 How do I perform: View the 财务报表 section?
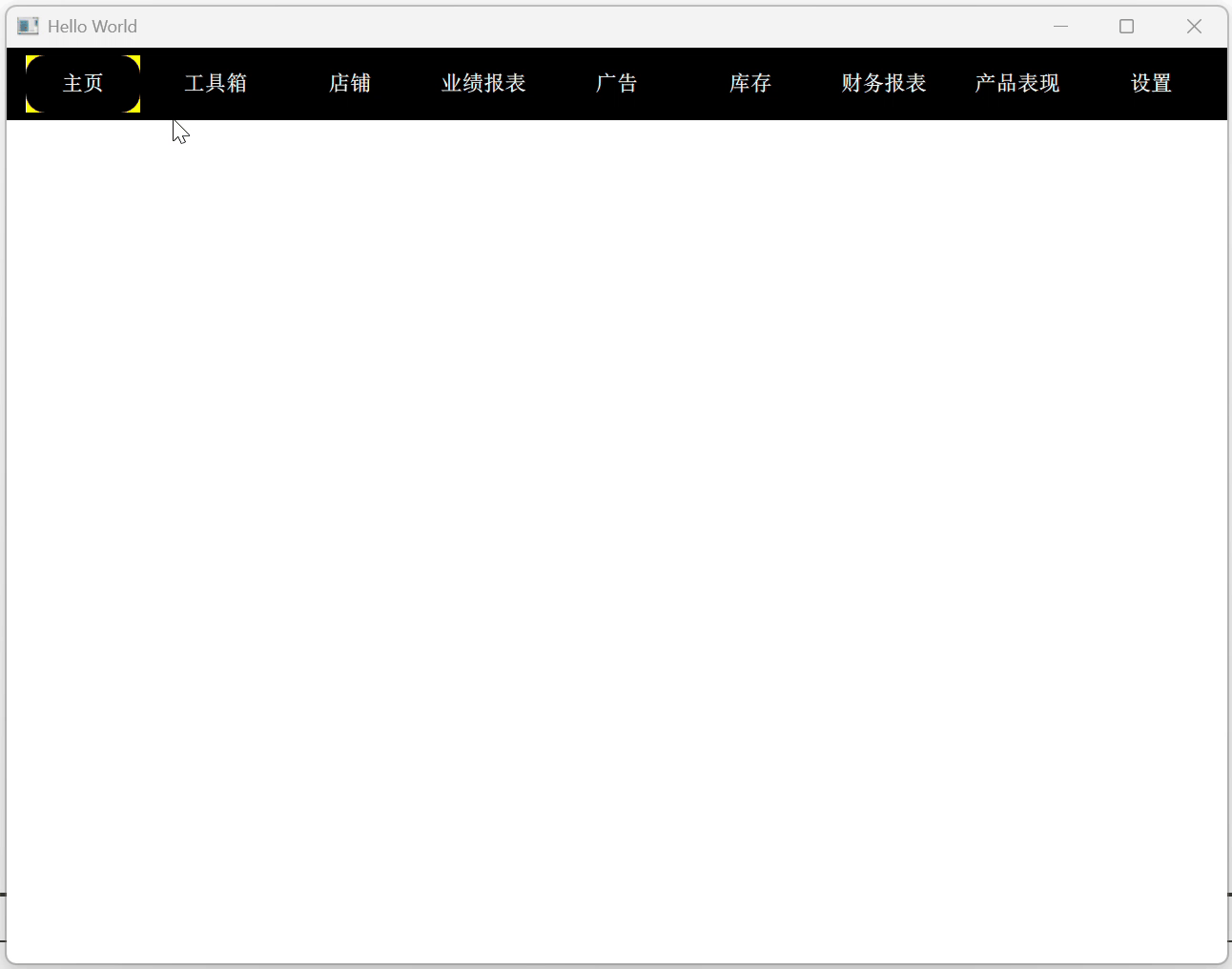point(884,84)
